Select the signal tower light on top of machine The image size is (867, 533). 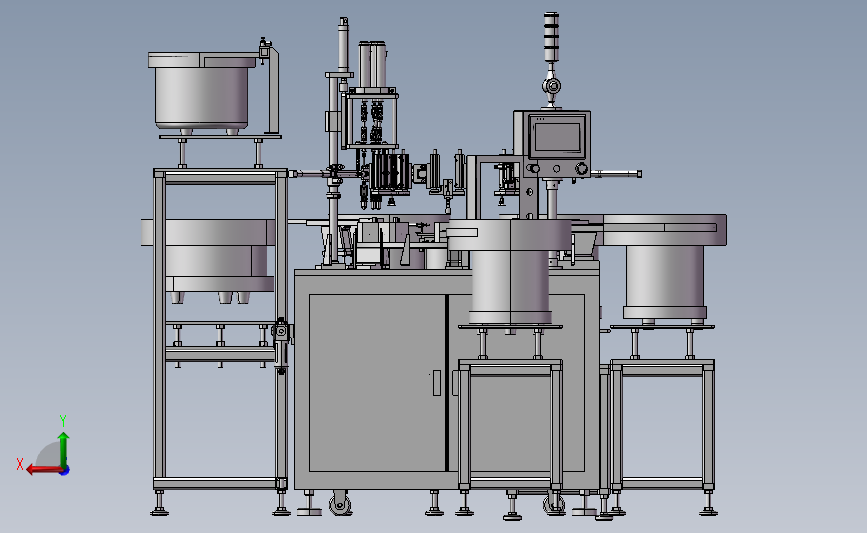(551, 38)
